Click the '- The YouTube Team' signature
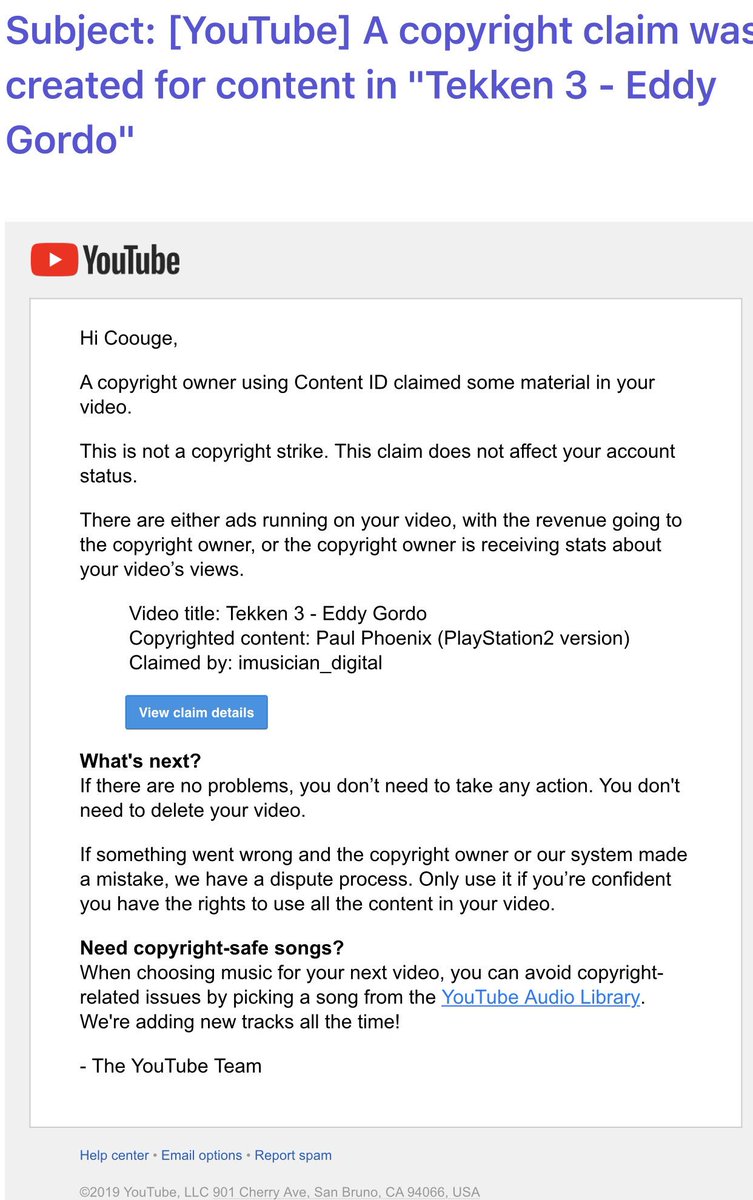Image resolution: width=753 pixels, height=1200 pixels. tap(171, 1066)
